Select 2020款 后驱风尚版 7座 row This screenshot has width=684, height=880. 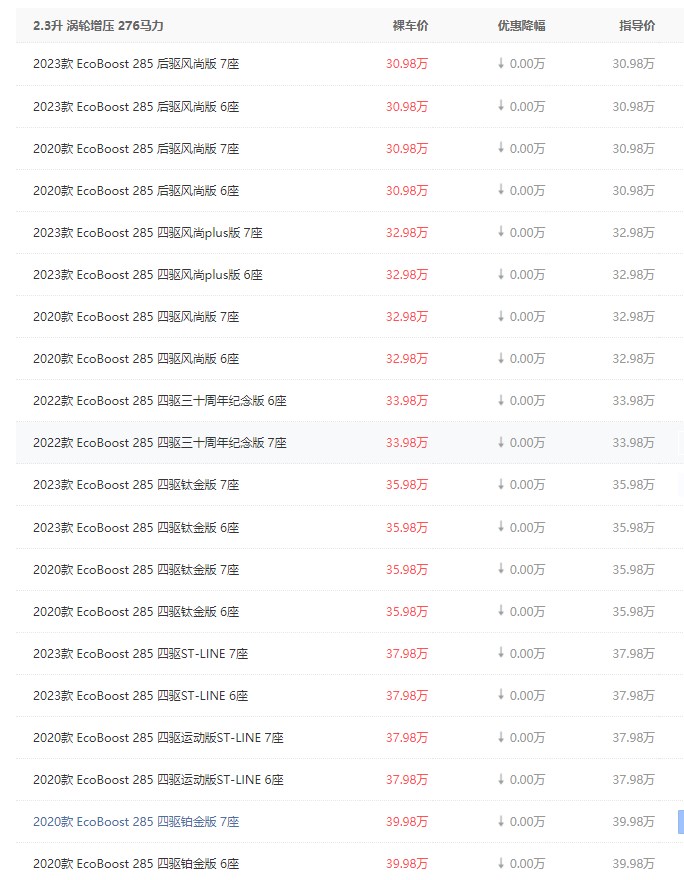pos(350,149)
